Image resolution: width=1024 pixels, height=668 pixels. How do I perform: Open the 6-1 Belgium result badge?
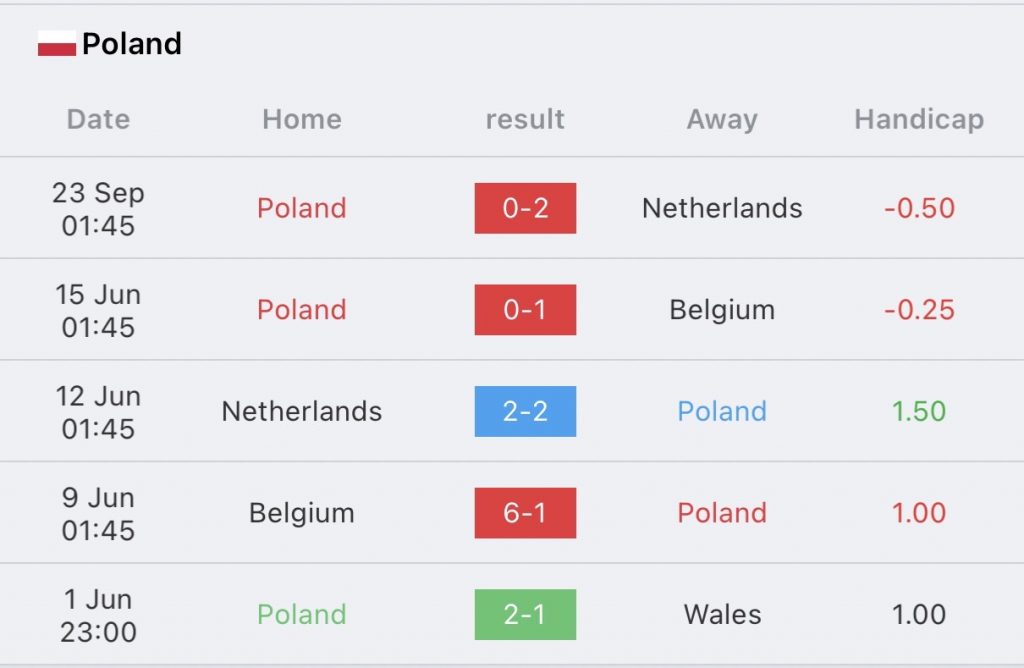[525, 513]
